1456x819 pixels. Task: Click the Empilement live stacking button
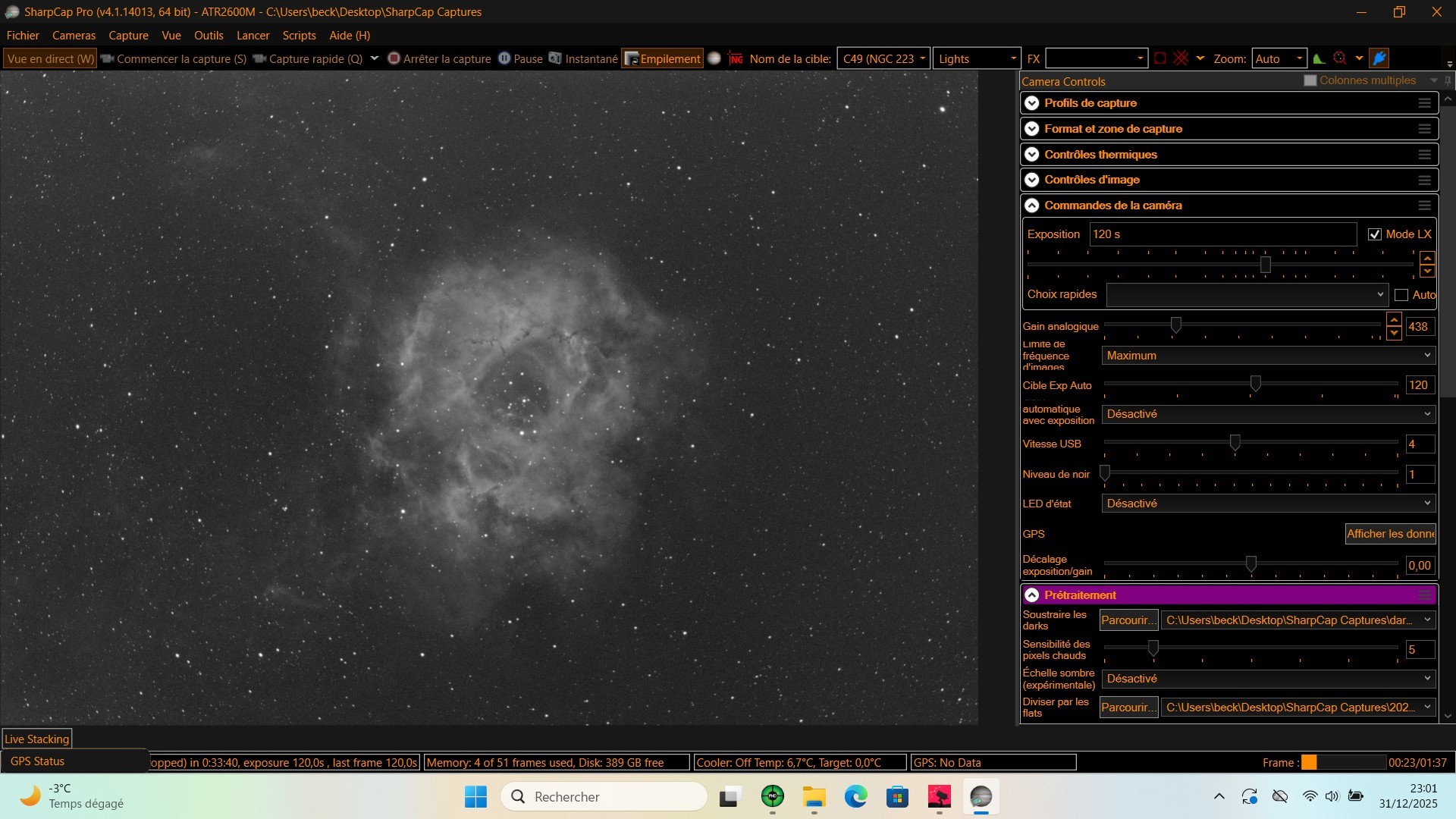click(x=662, y=58)
